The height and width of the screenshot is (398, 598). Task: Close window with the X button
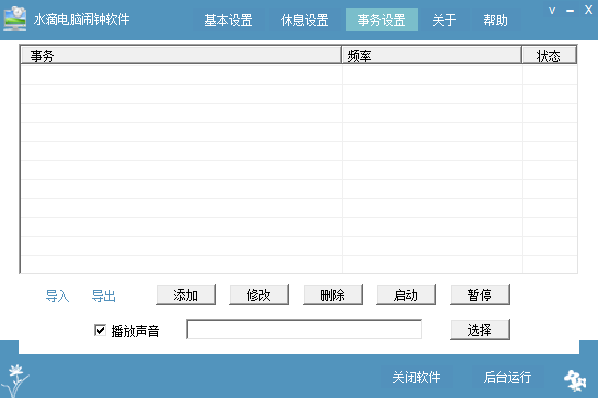[x=588, y=10]
